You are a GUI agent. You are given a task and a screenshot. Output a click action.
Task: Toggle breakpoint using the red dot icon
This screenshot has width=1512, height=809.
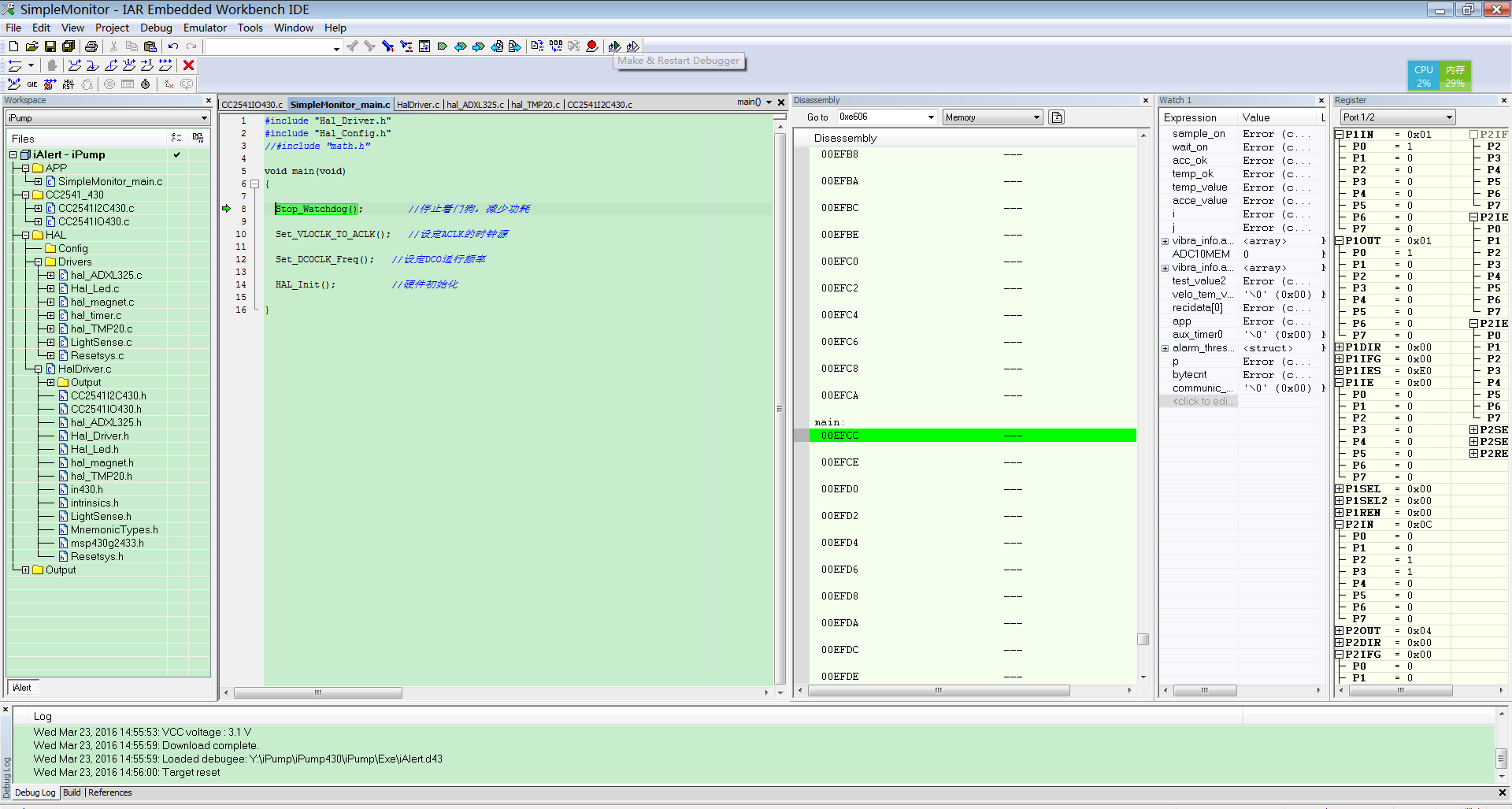[x=592, y=46]
